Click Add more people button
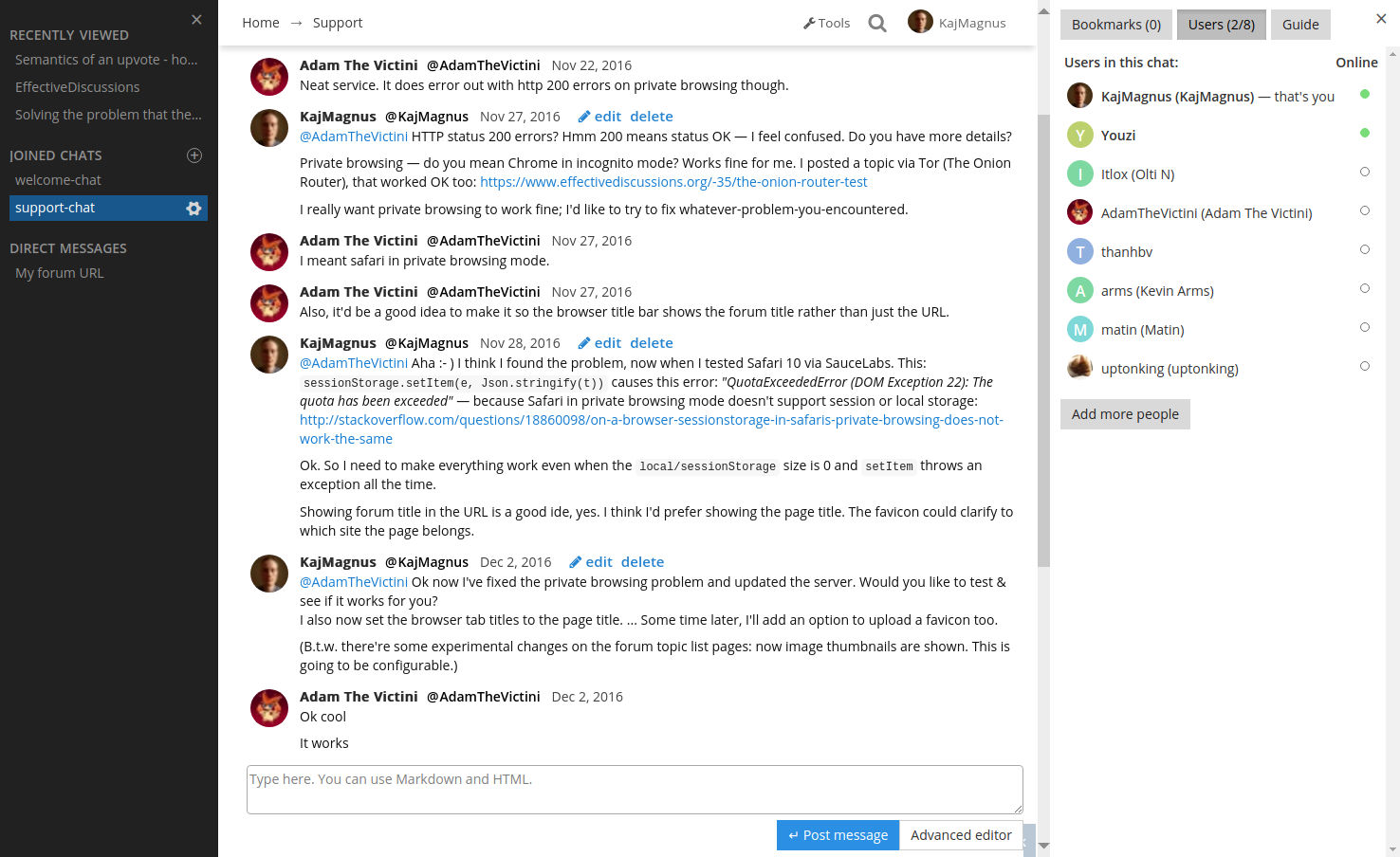1400x857 pixels. pos(1125,414)
